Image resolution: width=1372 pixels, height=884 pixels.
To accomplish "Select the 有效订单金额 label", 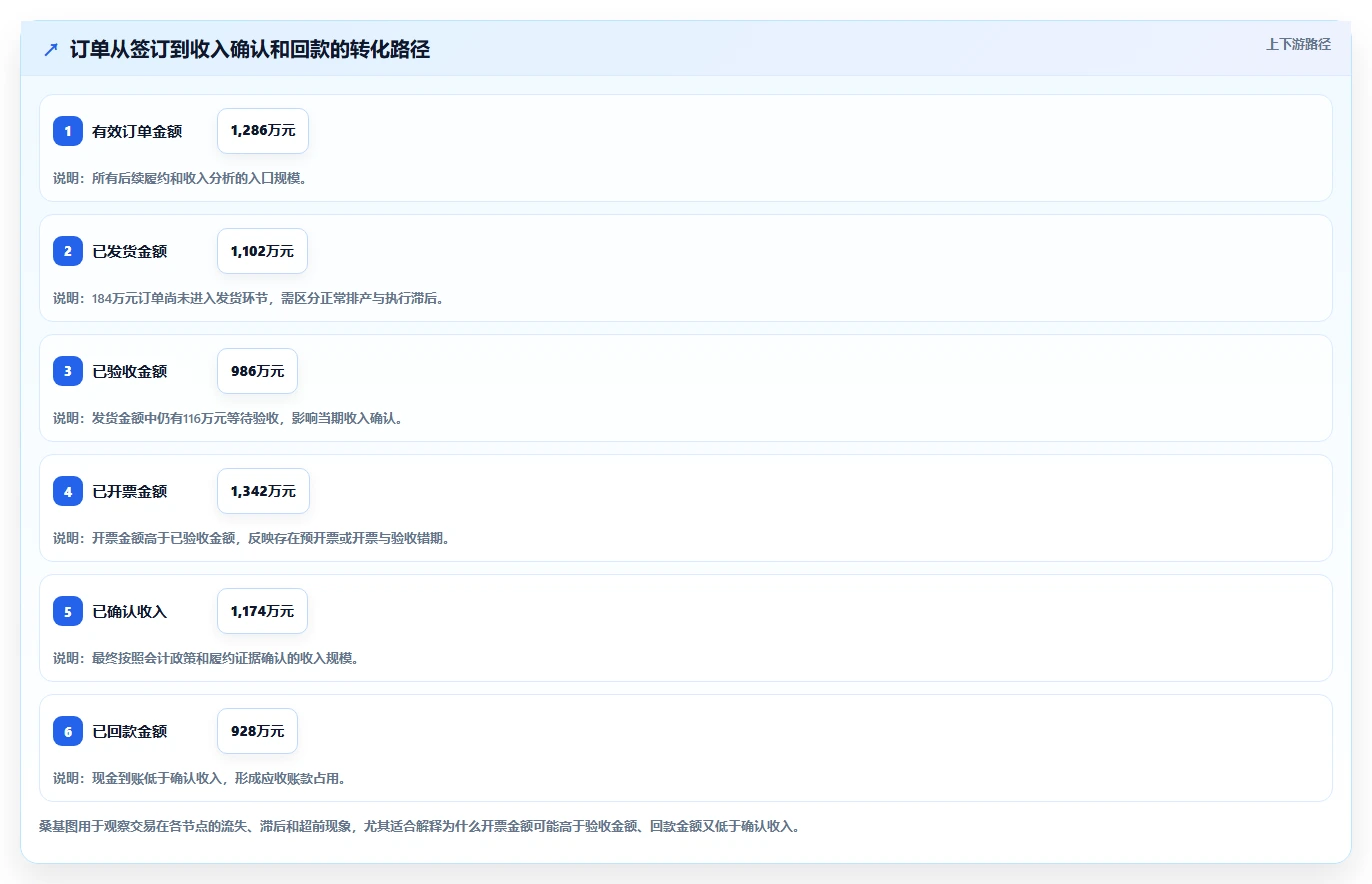I will coord(137,131).
